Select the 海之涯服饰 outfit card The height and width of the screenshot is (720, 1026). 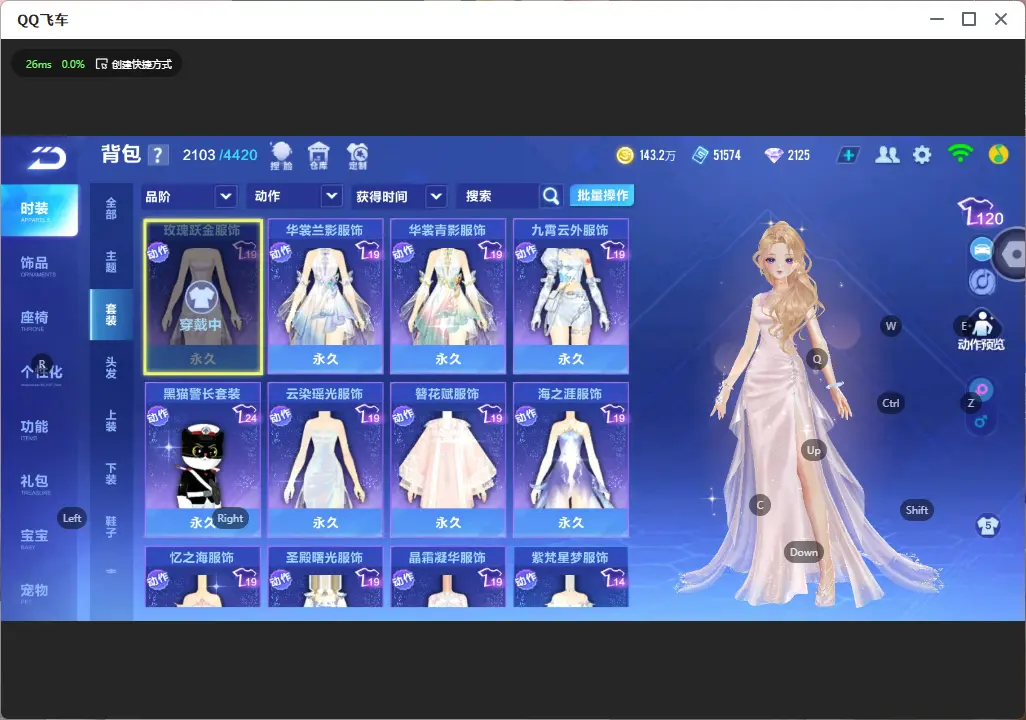pos(571,460)
